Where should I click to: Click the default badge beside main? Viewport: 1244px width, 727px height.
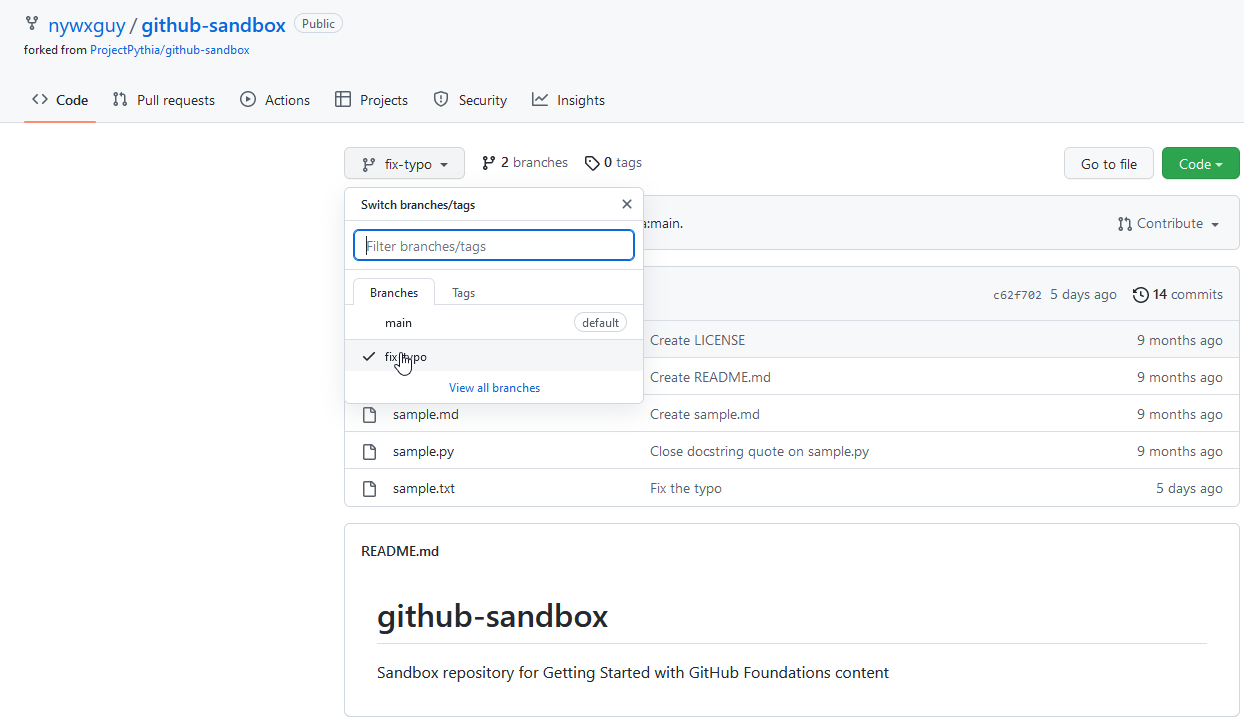click(x=601, y=323)
